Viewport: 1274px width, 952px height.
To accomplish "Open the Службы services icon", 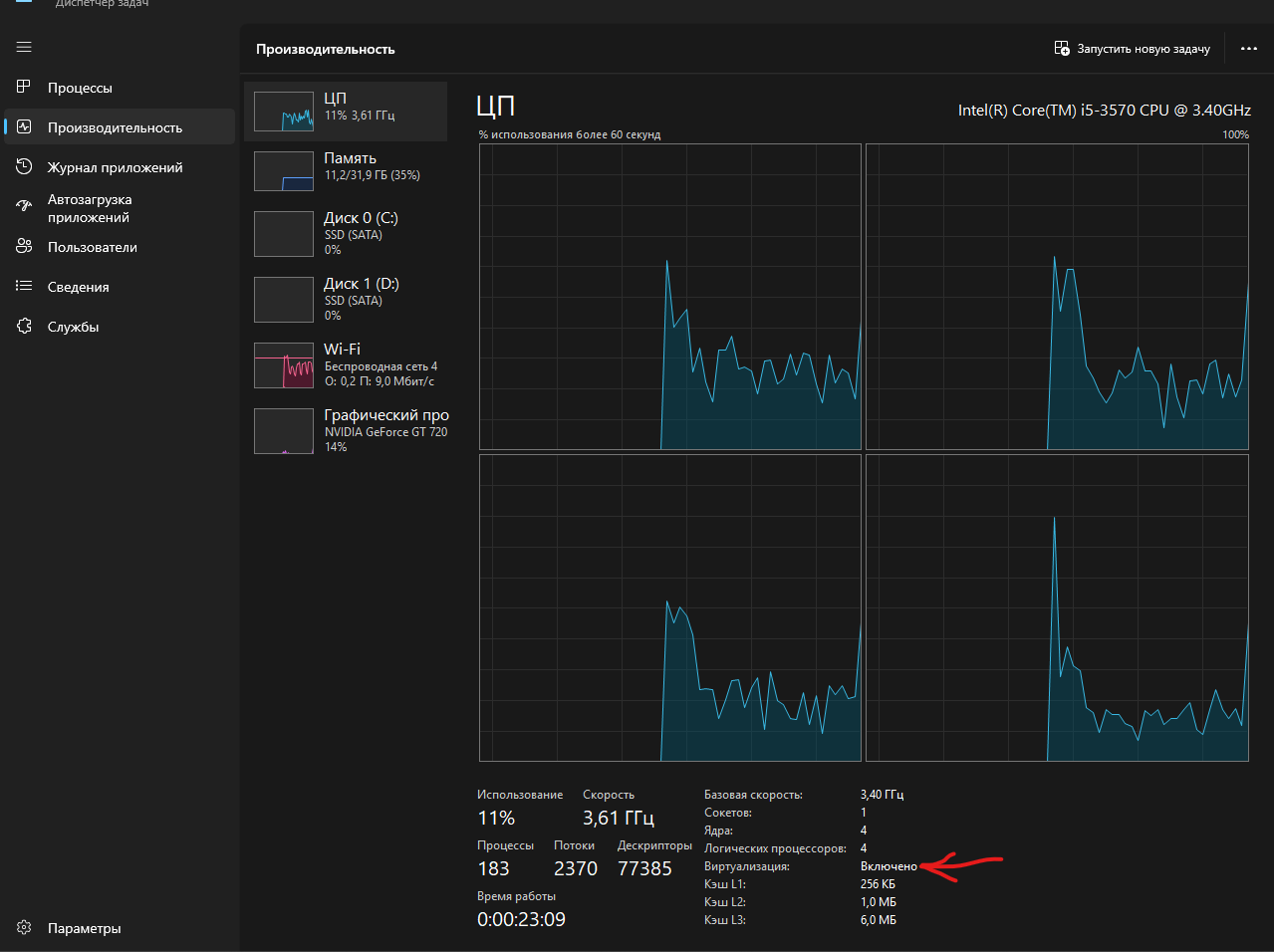I will point(24,327).
